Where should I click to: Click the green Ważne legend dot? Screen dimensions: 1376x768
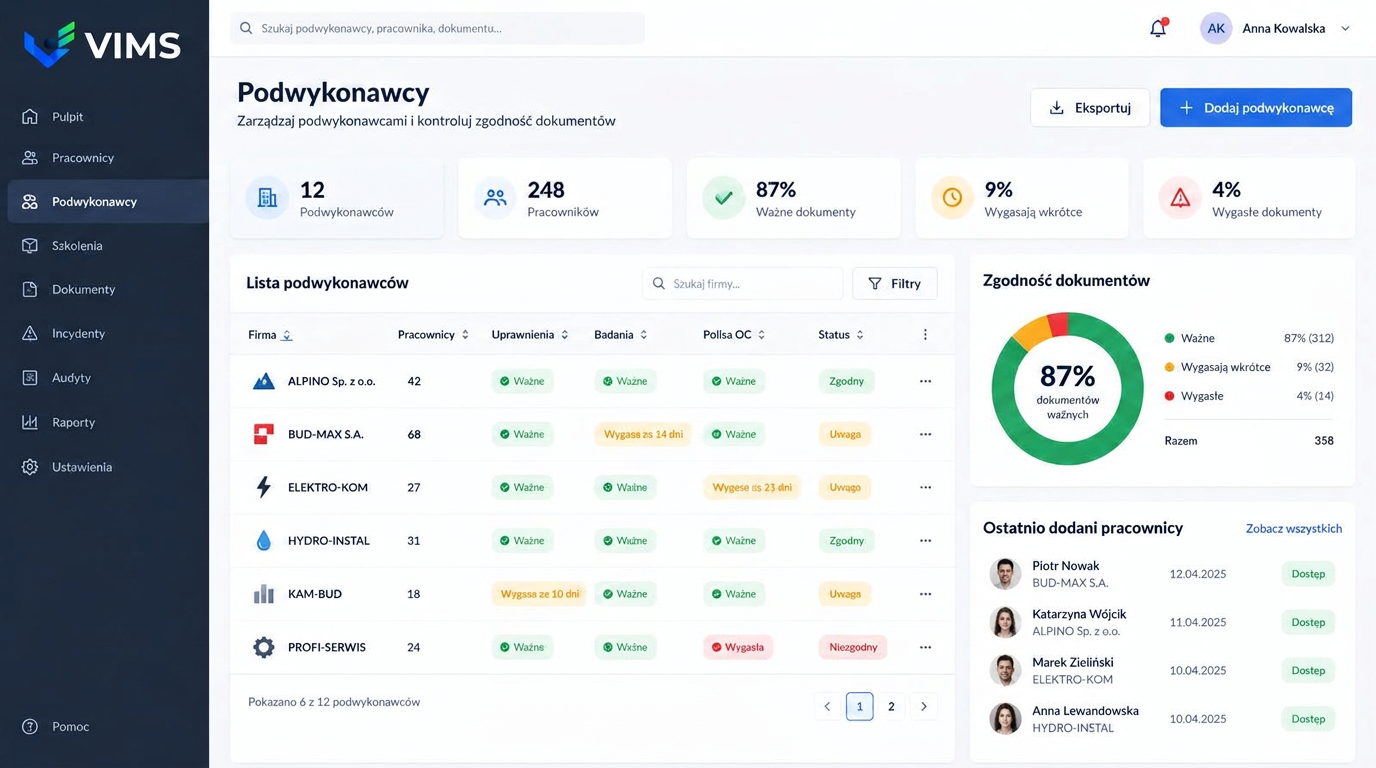tap(1169, 339)
